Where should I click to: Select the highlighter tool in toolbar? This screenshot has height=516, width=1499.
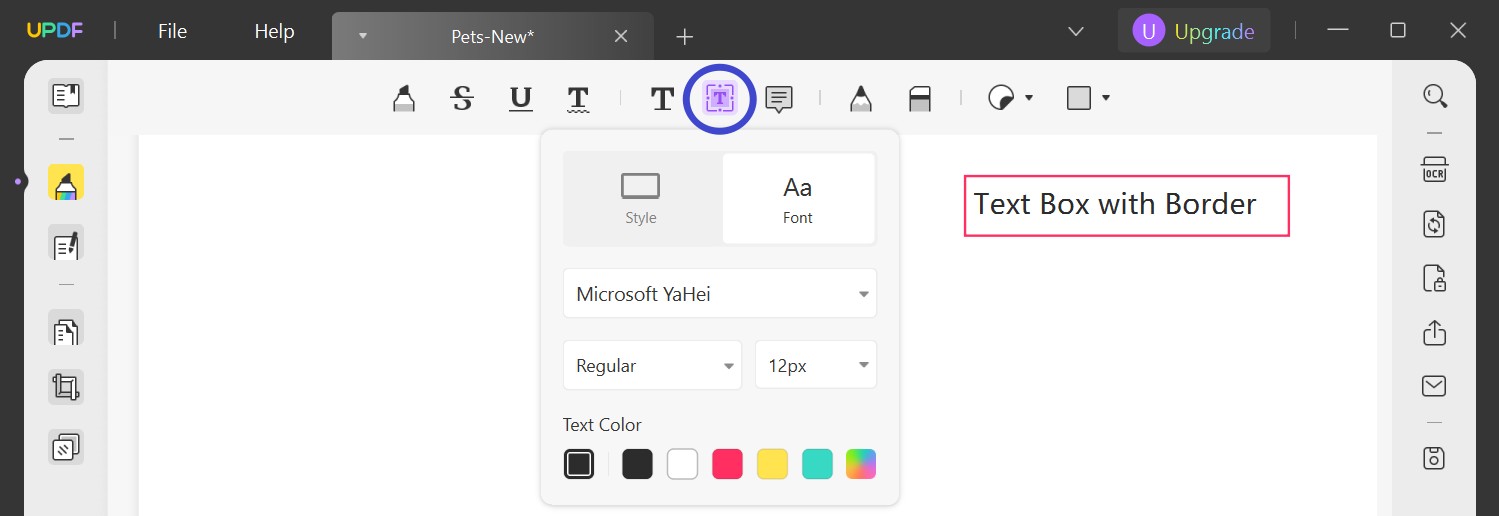[x=403, y=98]
